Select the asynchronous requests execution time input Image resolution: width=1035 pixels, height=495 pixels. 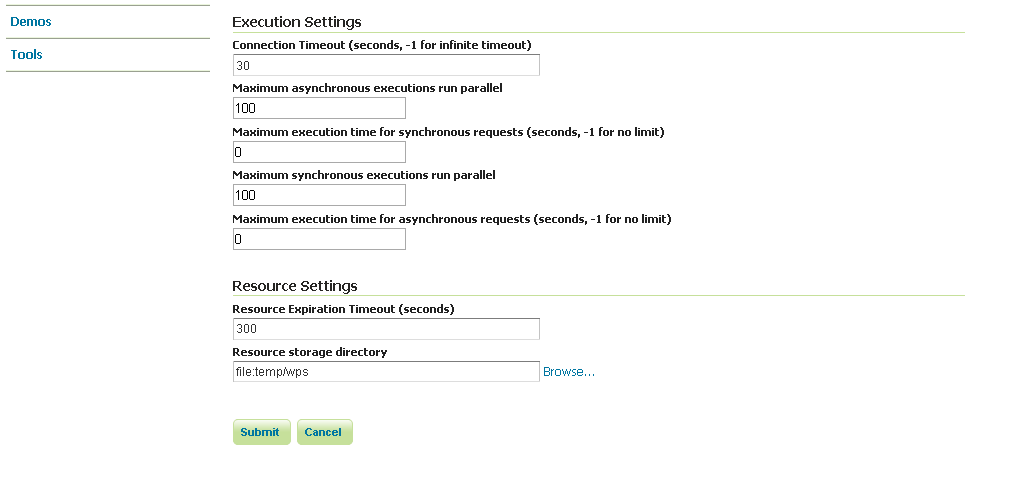click(318, 239)
